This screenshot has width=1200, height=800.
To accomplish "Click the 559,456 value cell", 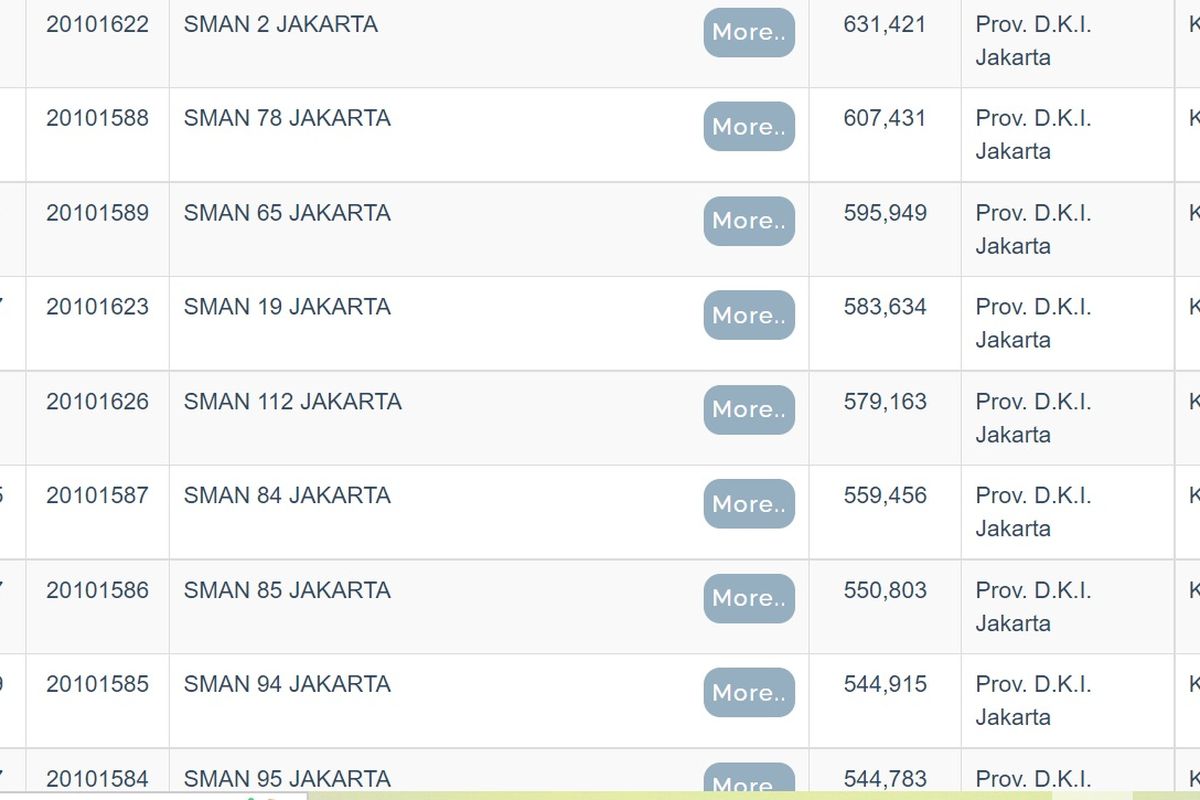I will coord(885,495).
